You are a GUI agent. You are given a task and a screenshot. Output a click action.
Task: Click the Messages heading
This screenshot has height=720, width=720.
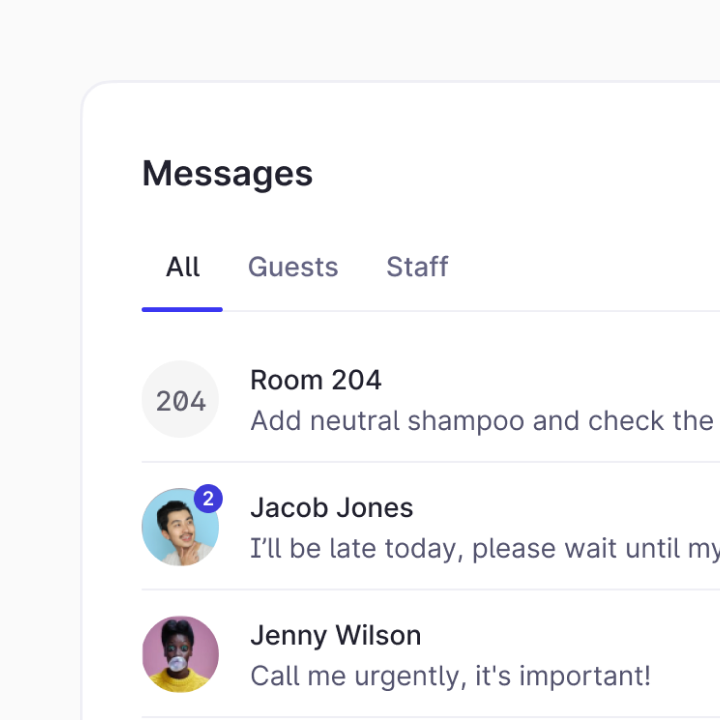(x=227, y=173)
